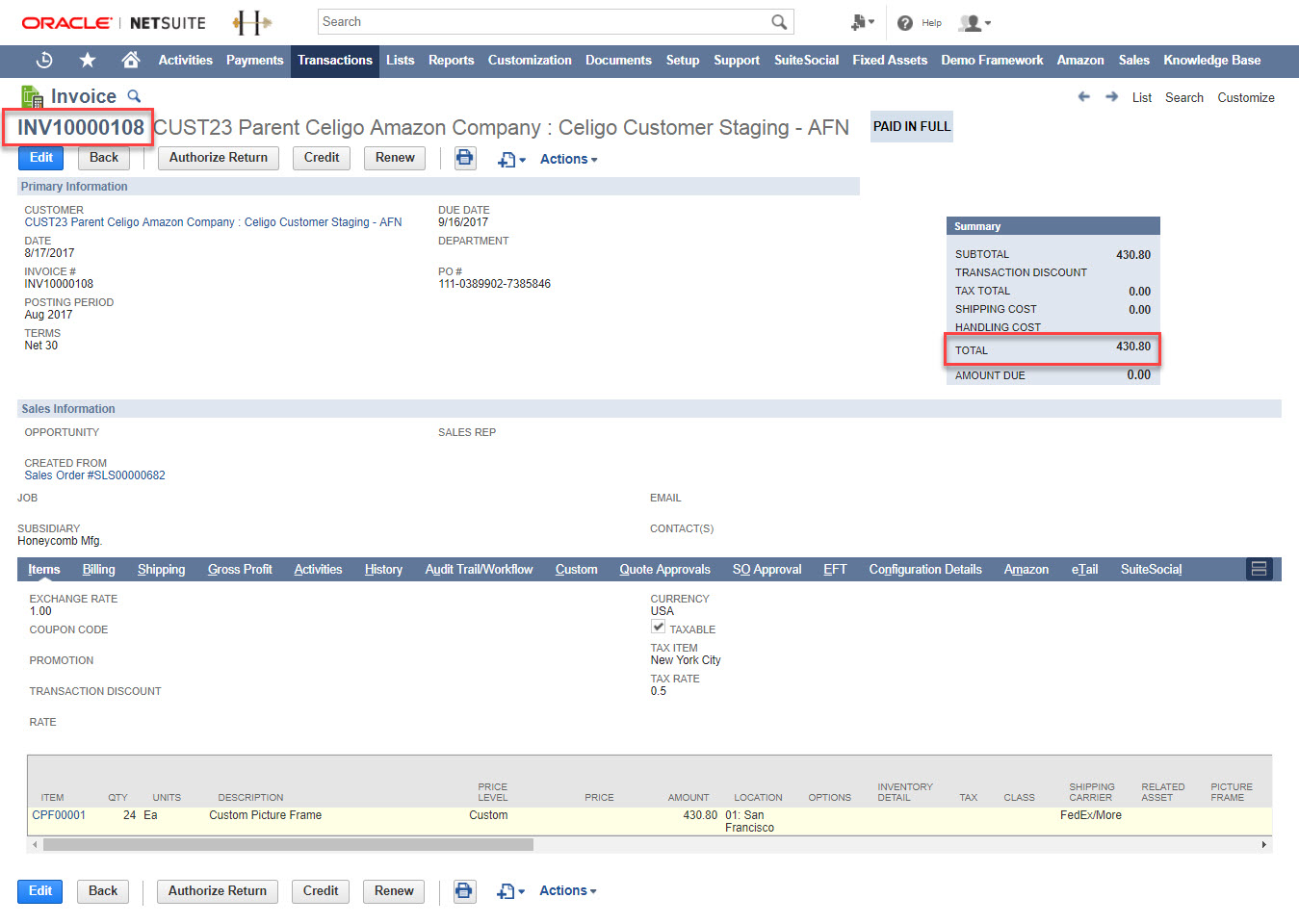Open the Activities menu
The width and height of the screenshot is (1299, 924).
click(186, 60)
